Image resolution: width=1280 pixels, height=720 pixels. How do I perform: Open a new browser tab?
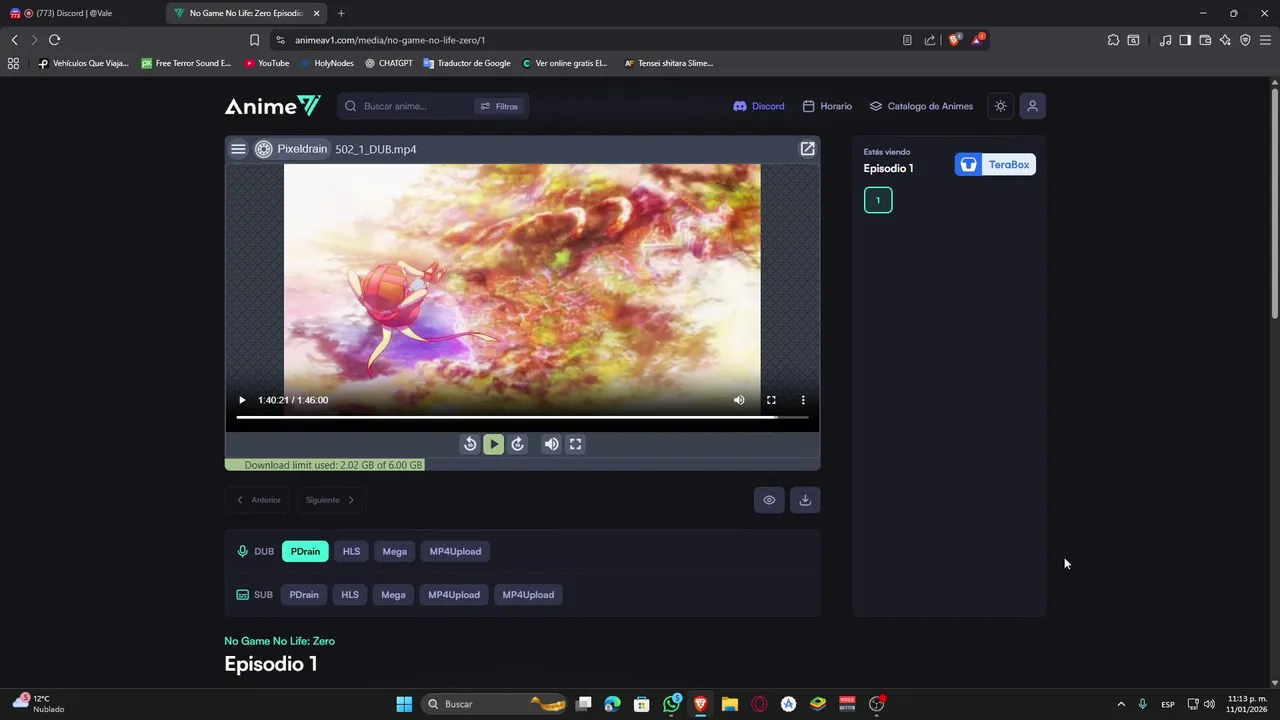coord(341,13)
